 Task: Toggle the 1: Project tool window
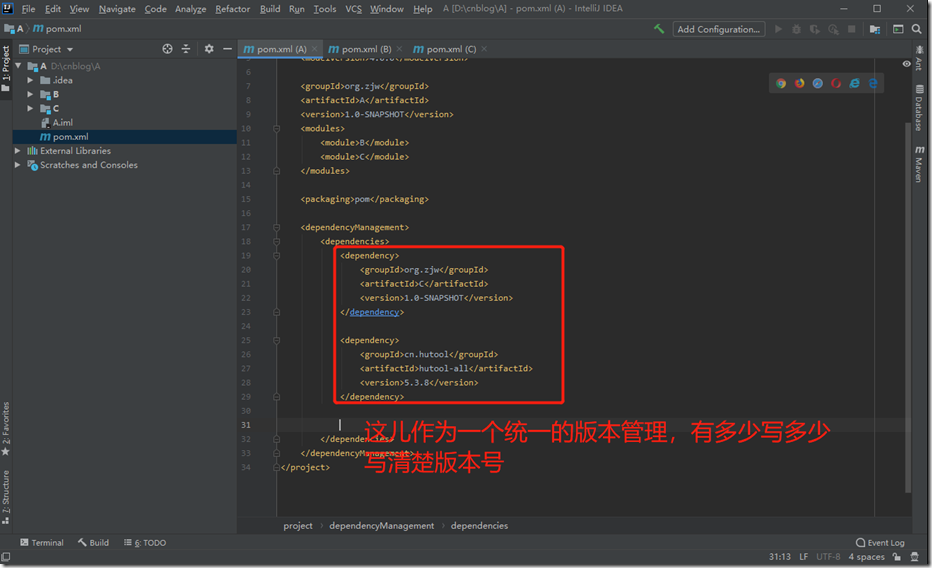6,68
